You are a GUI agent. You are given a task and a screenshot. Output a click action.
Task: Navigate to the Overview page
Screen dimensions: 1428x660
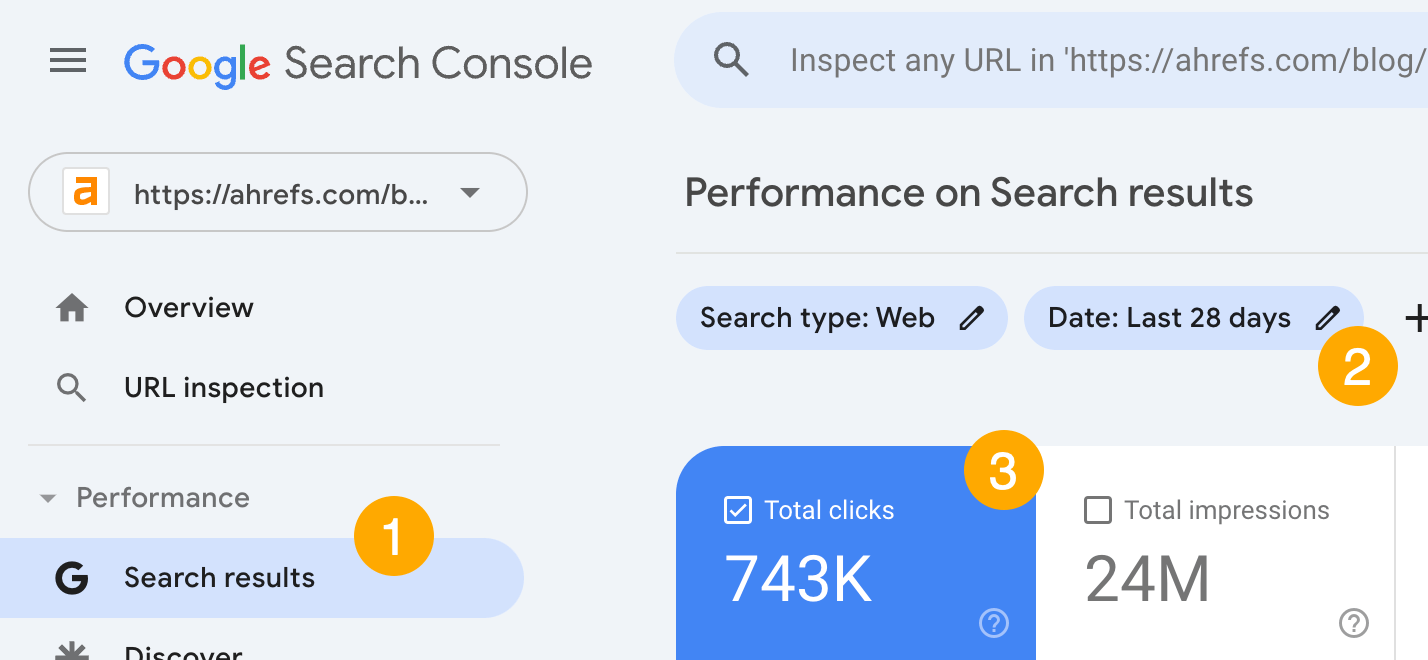(x=188, y=307)
